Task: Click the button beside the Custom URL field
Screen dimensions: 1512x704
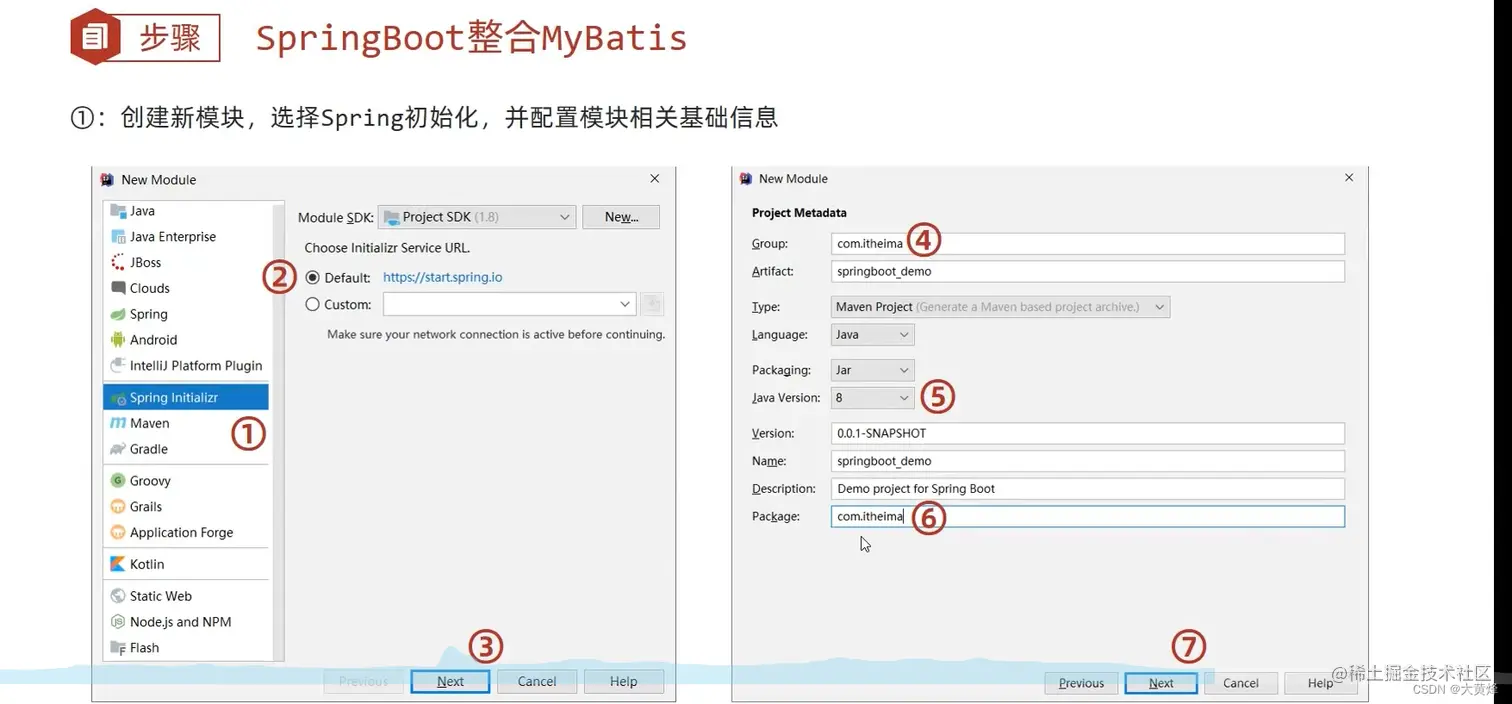Action: (651, 304)
